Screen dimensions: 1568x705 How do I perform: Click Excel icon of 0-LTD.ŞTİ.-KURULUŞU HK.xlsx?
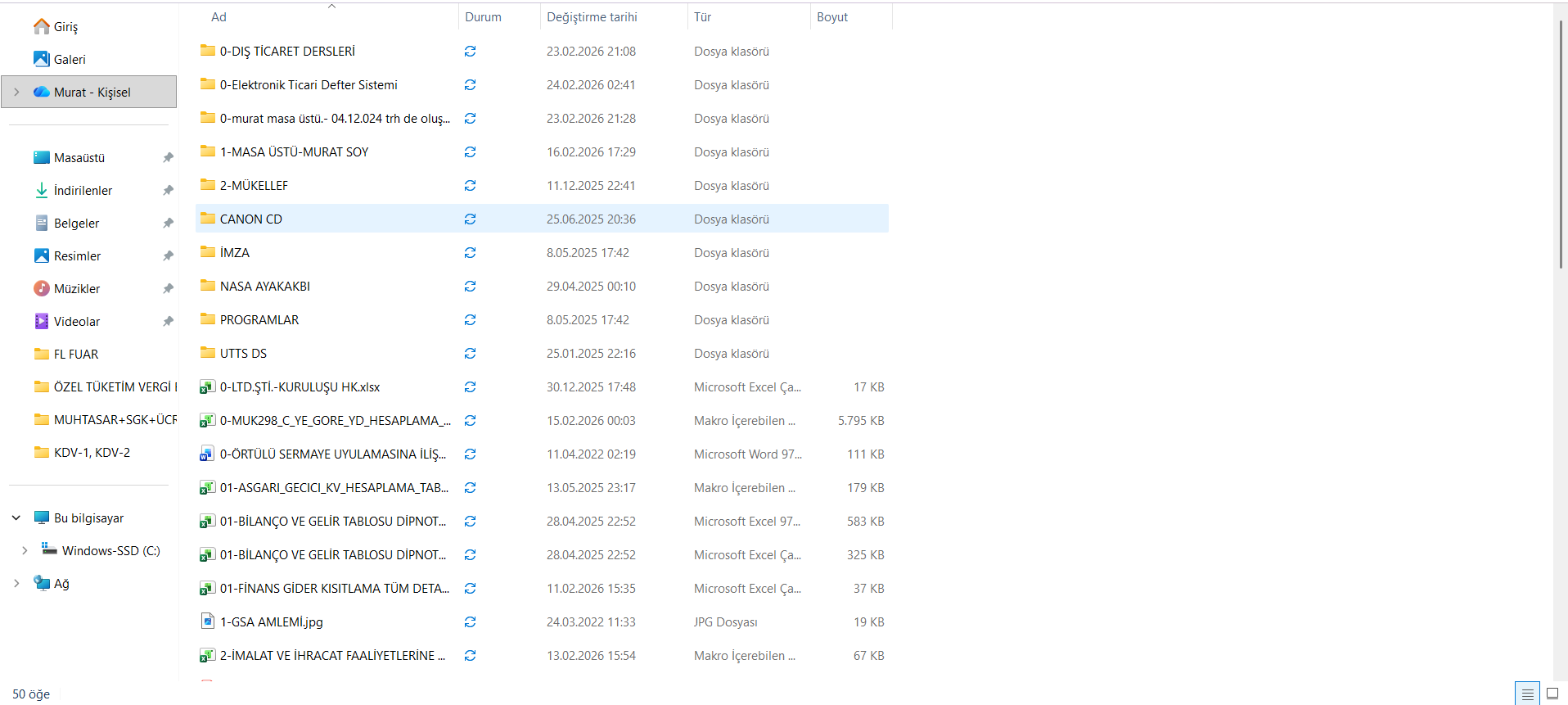point(208,387)
